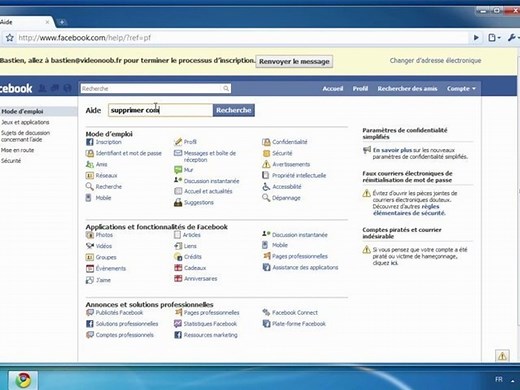Image resolution: width=520 pixels, height=390 pixels.
Task: Click the Vidéos camera icon
Action: click(x=90, y=246)
